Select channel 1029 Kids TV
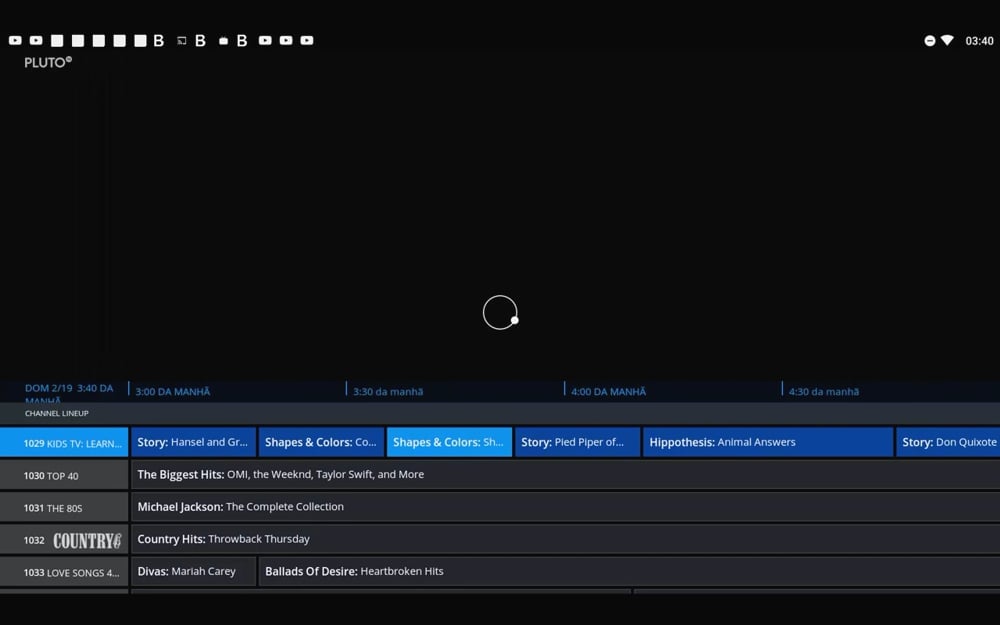This screenshot has width=1000, height=625. click(64, 443)
